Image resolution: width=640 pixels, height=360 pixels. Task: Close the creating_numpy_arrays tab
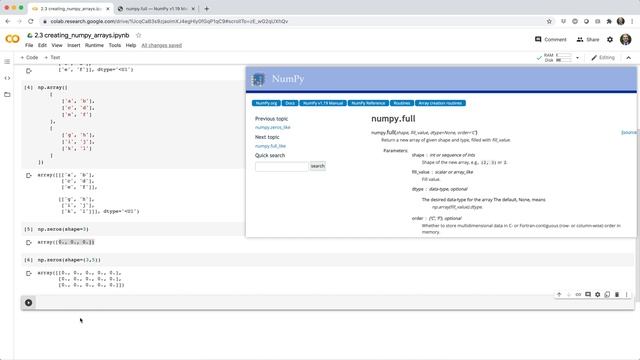(108, 9)
